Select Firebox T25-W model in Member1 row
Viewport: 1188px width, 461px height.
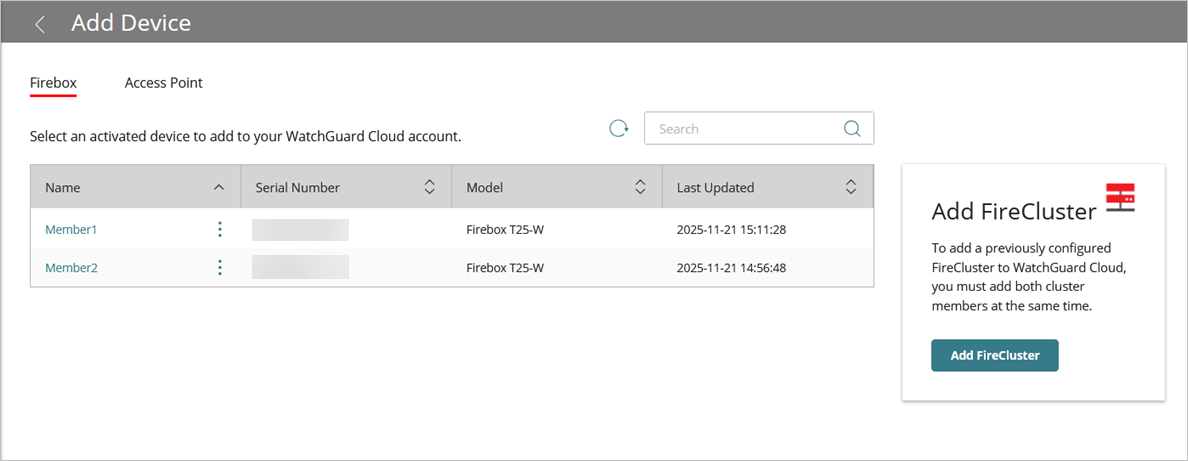[x=505, y=229]
